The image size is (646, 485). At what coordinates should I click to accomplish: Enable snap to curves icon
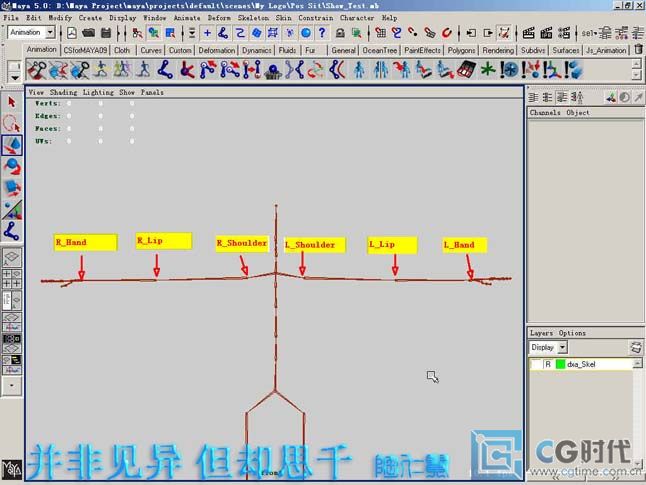(x=397, y=33)
